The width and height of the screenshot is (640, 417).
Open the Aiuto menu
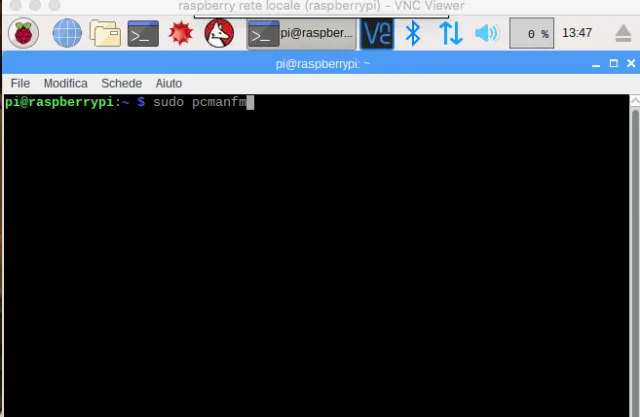(168, 83)
